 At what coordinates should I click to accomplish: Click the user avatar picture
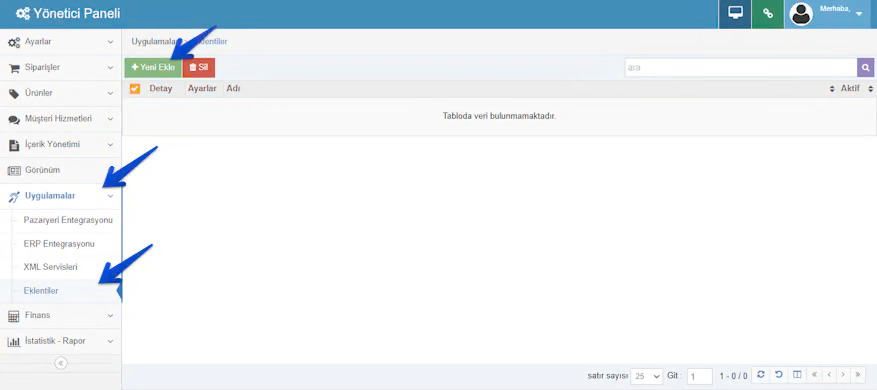(x=801, y=14)
